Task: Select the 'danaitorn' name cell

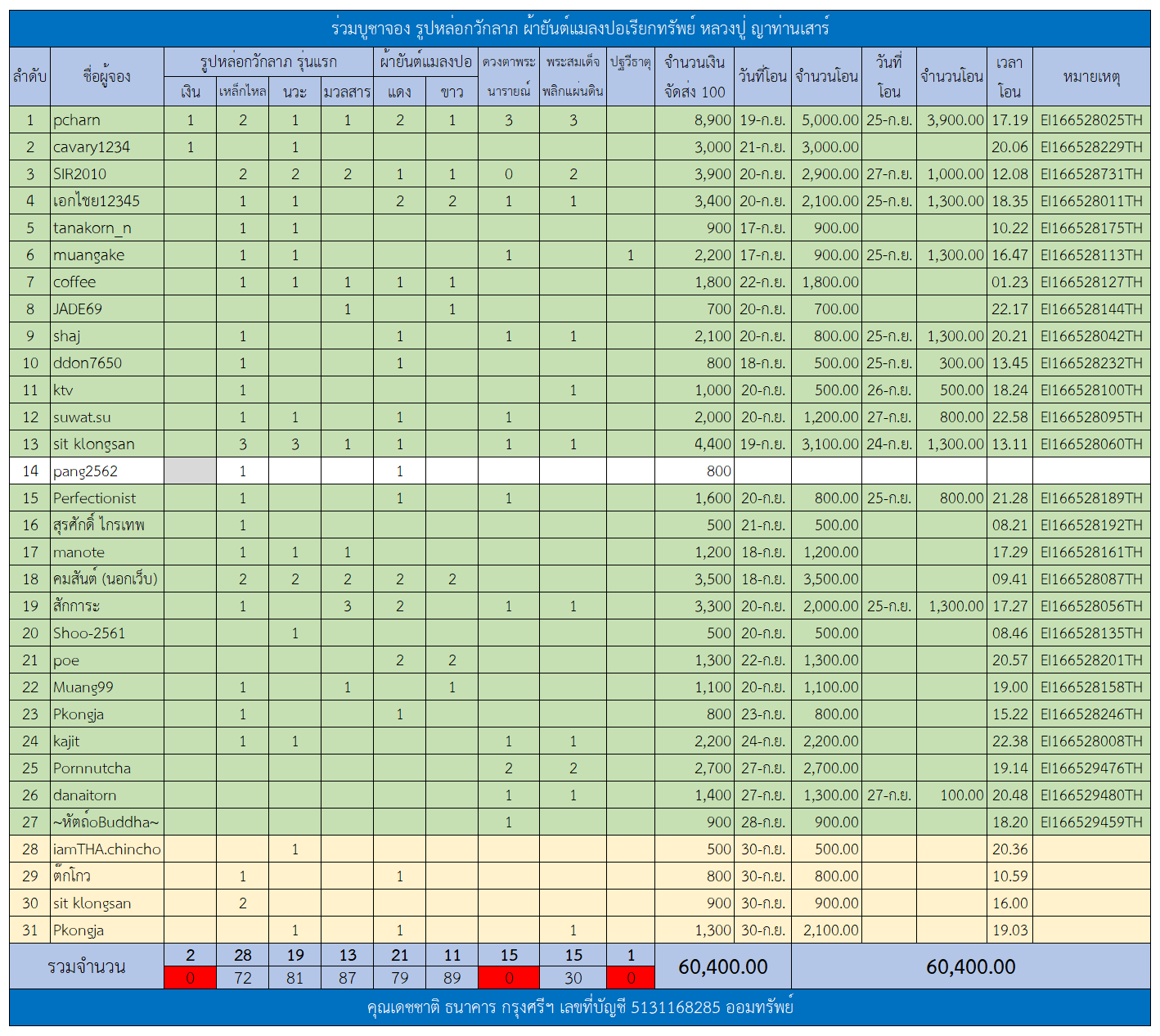Action: [x=107, y=795]
